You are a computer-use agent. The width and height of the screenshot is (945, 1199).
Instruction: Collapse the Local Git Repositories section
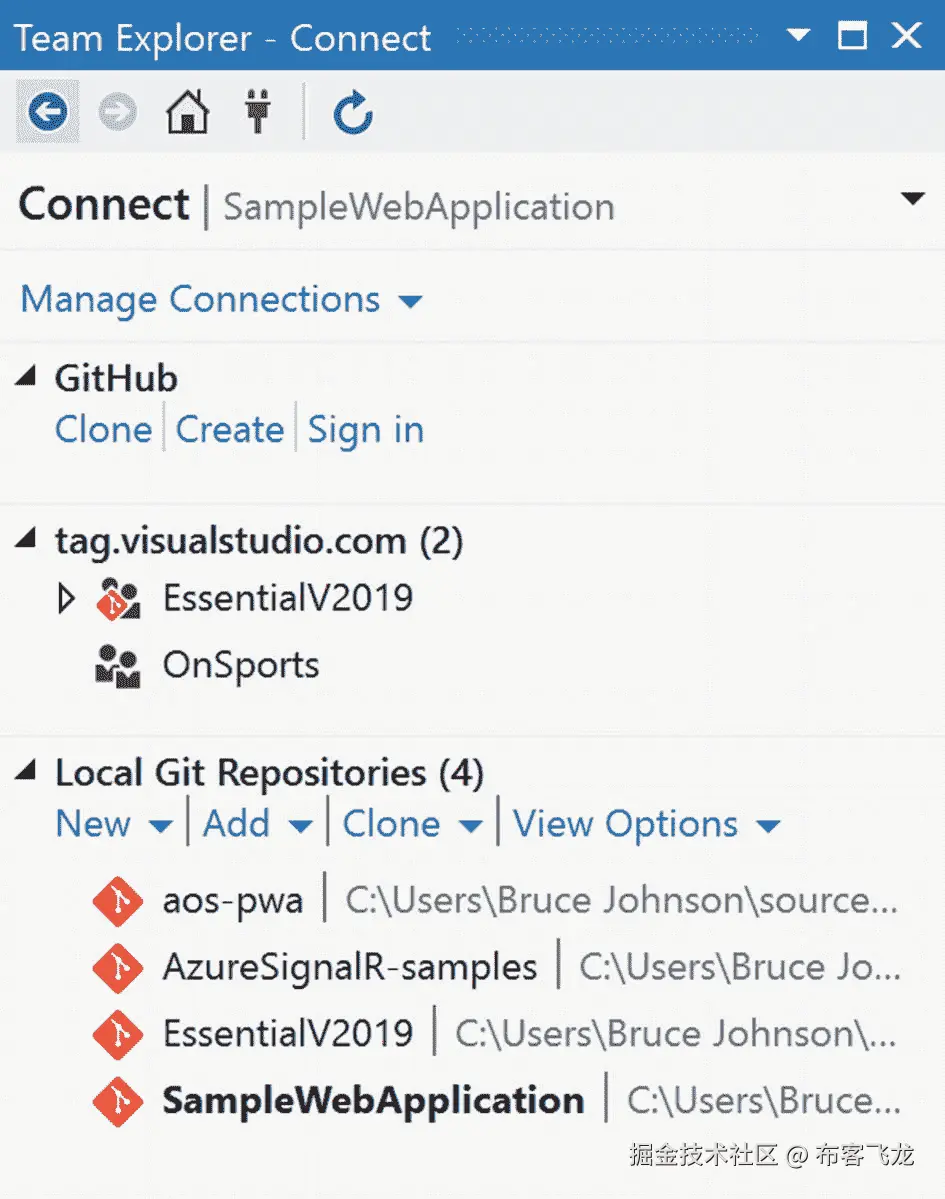coord(27,771)
